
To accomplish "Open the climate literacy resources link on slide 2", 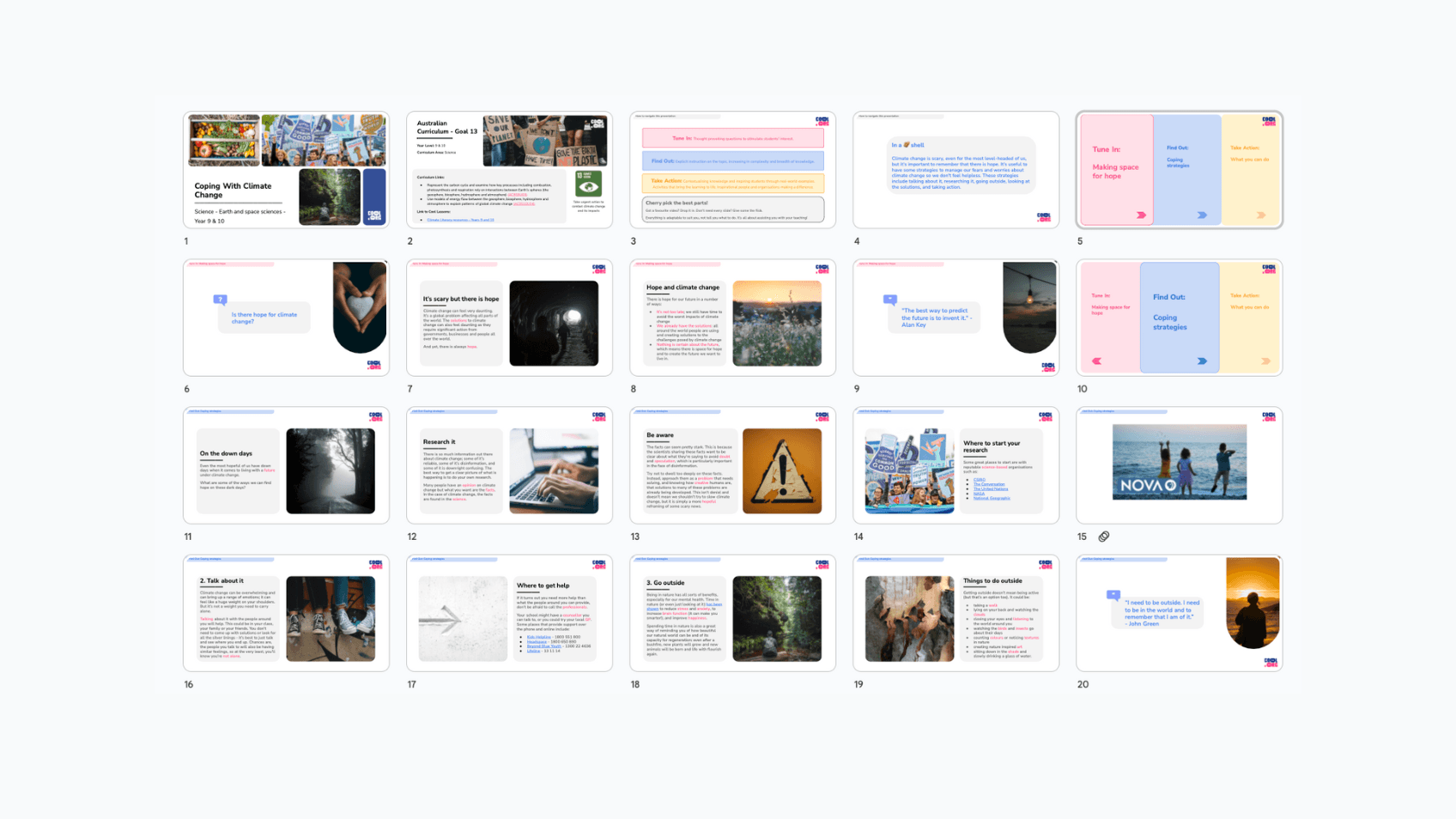I will [x=461, y=220].
